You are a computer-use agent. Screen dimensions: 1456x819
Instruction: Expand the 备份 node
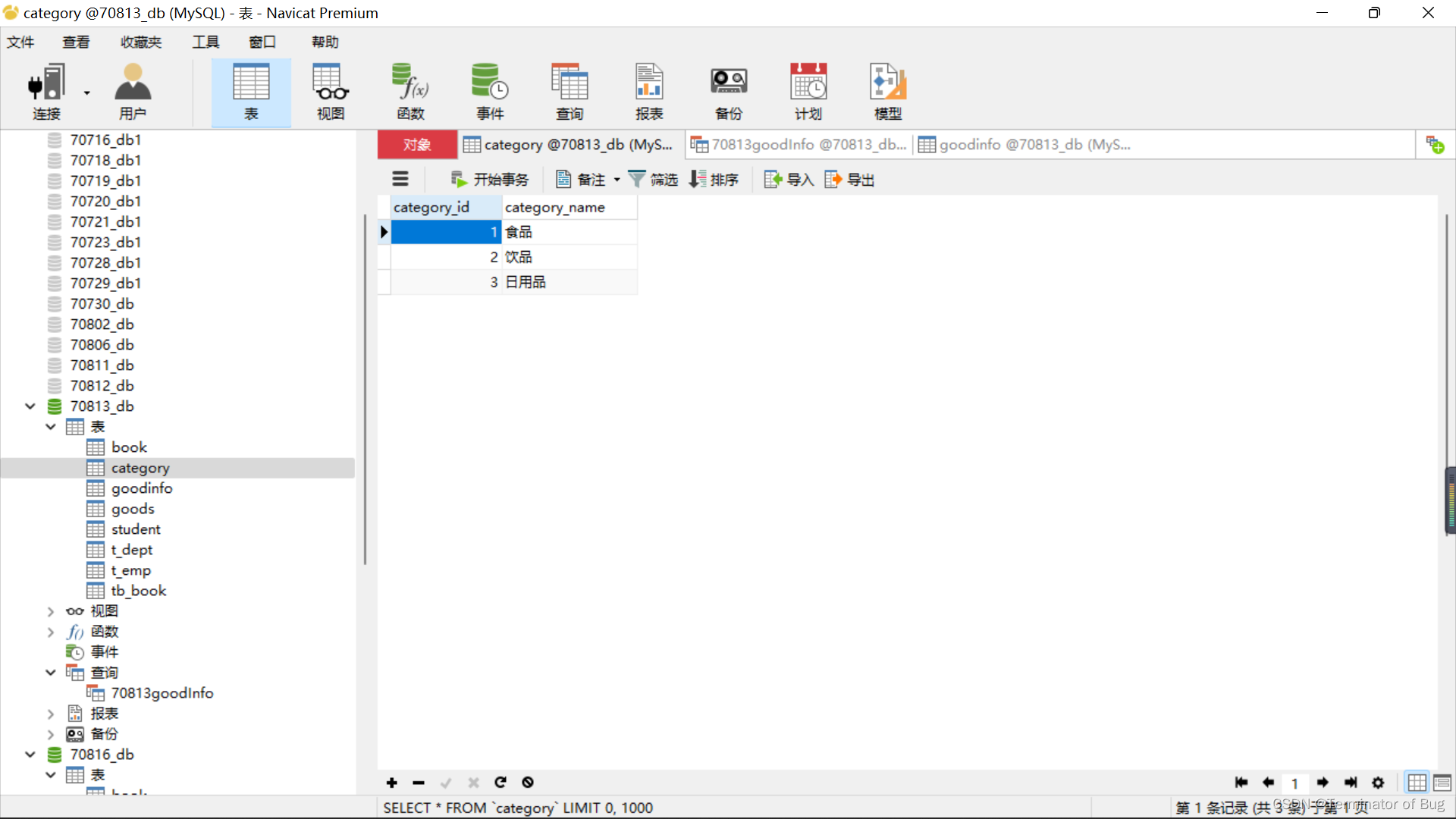point(51,734)
